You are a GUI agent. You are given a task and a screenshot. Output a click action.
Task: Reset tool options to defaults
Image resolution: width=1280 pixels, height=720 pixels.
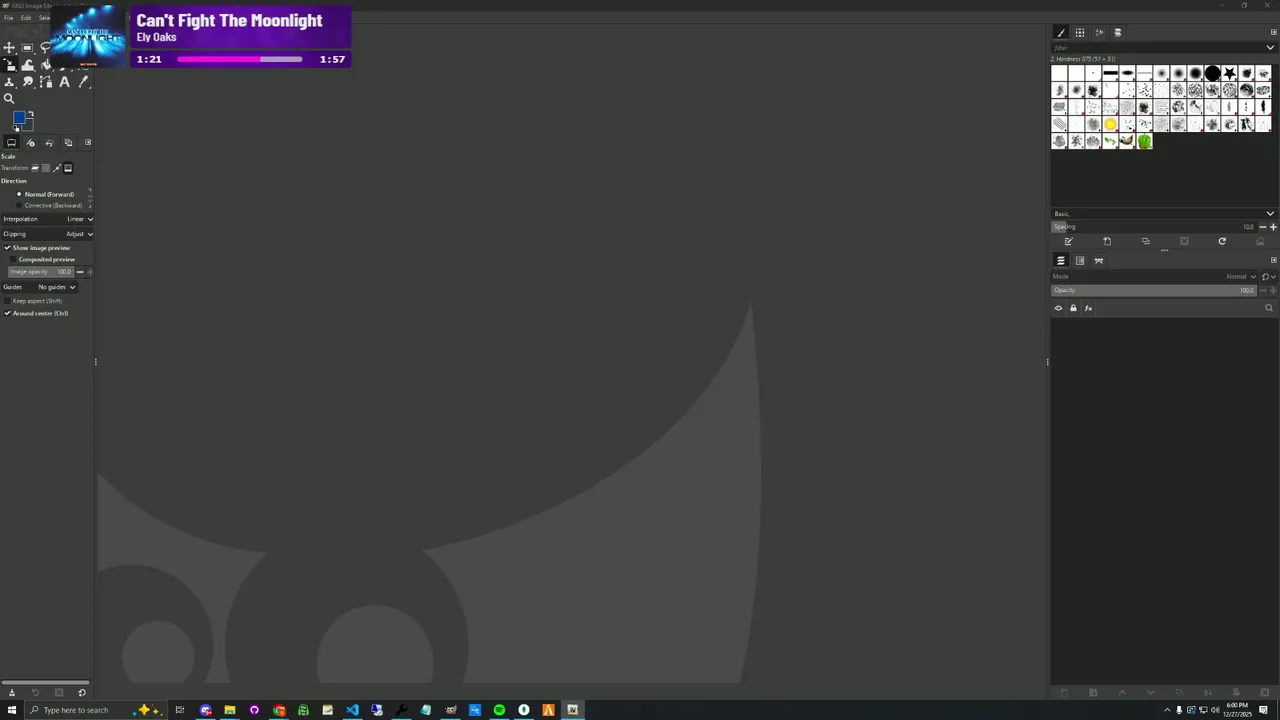pyautogui.click(x=82, y=692)
